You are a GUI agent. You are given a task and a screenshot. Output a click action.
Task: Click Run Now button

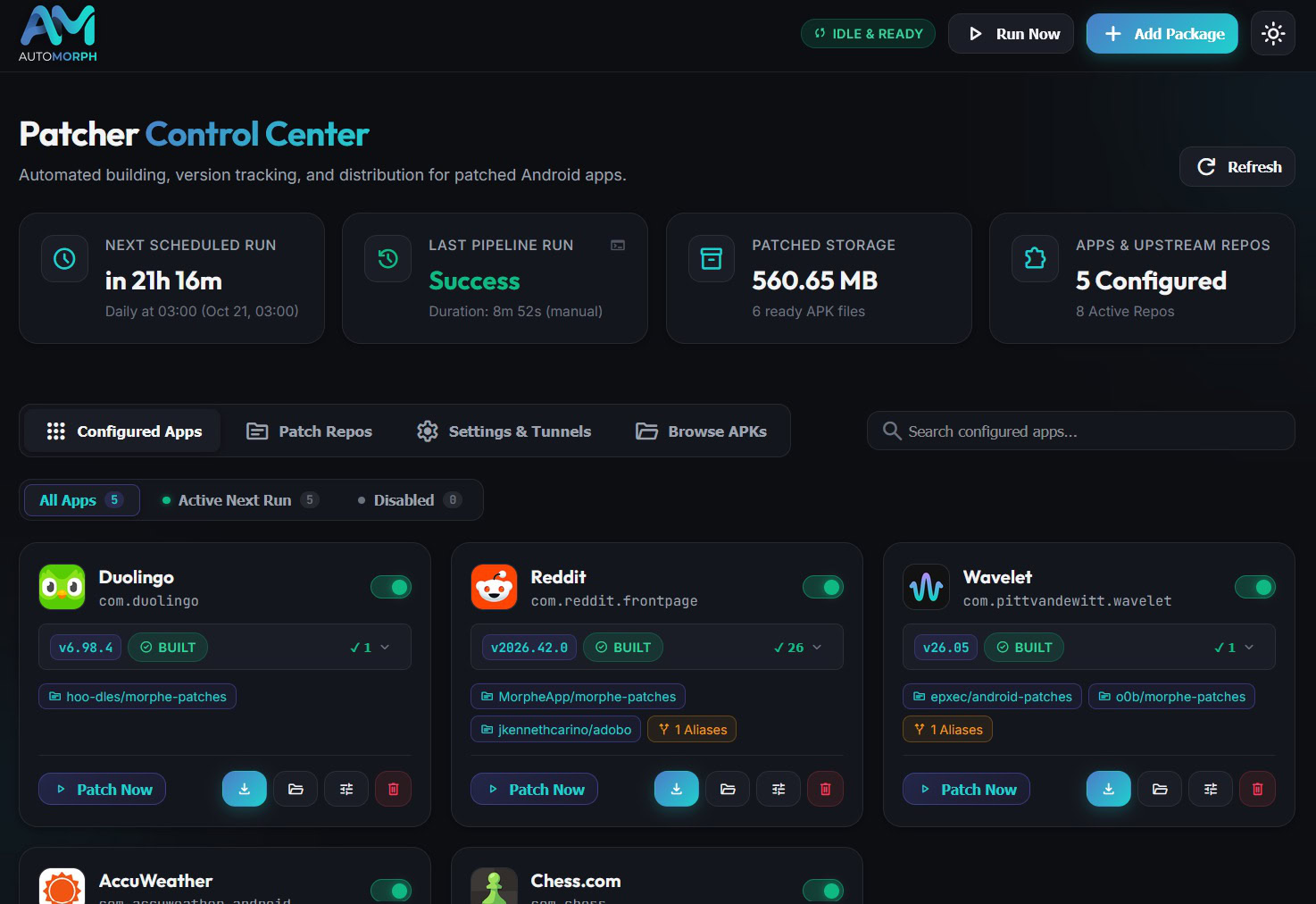click(x=1011, y=34)
